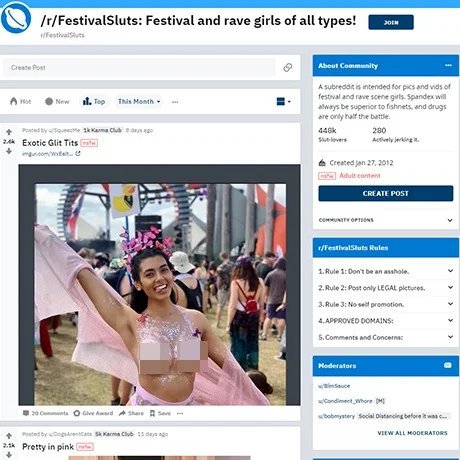Click the sidebar CREATE POST button
This screenshot has height=460, width=460.
pyautogui.click(x=386, y=193)
